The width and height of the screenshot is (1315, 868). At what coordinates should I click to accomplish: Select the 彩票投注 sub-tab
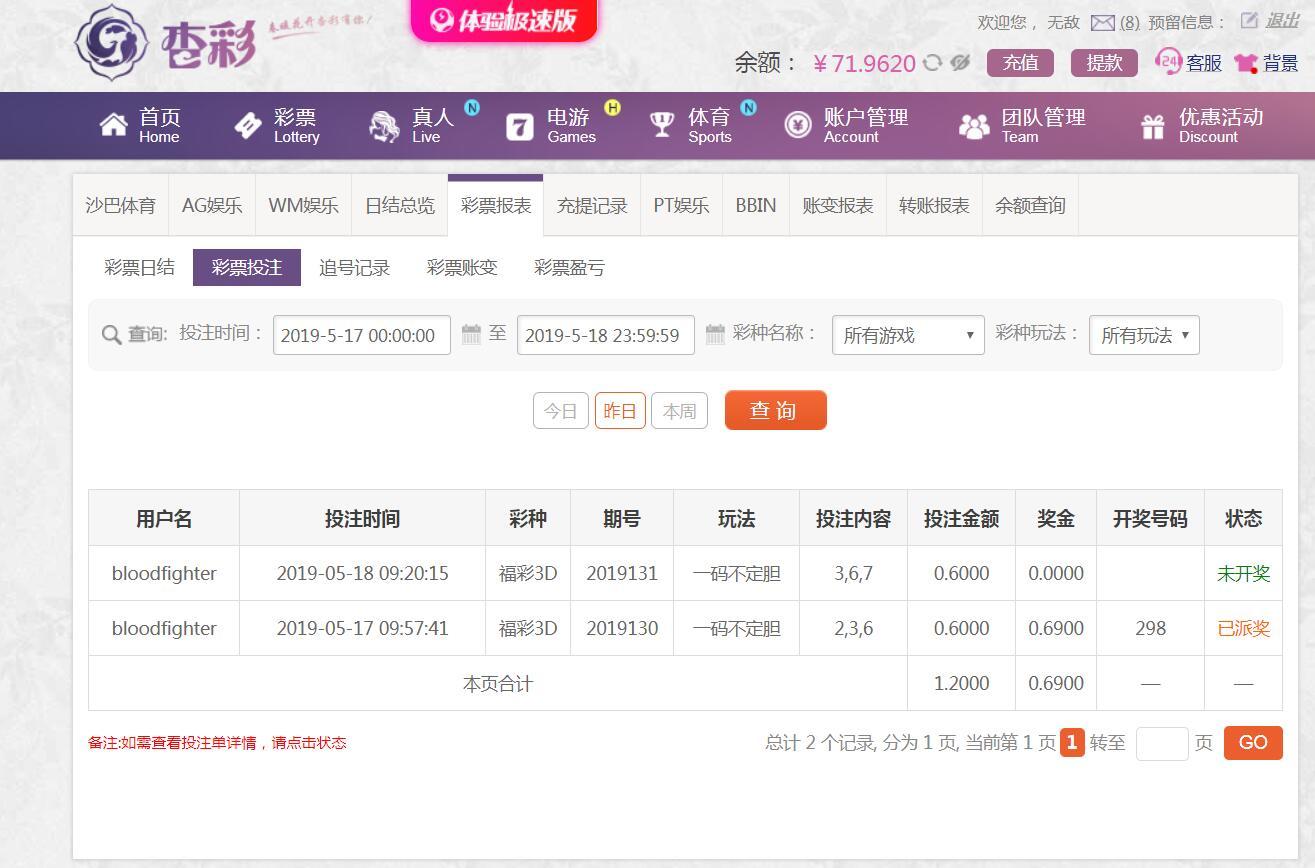click(x=247, y=268)
